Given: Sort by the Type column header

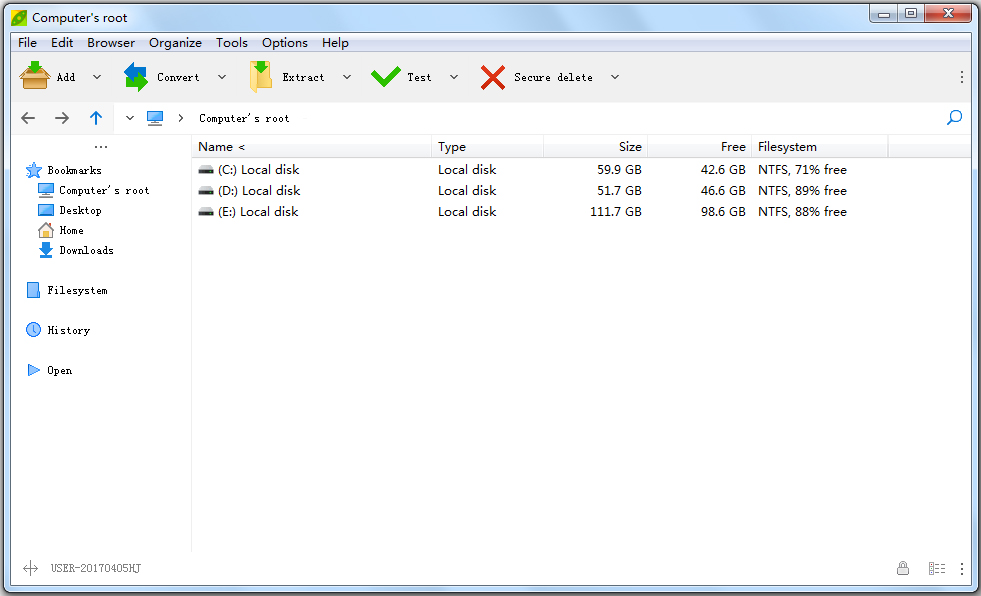Looking at the screenshot, I should pos(487,147).
